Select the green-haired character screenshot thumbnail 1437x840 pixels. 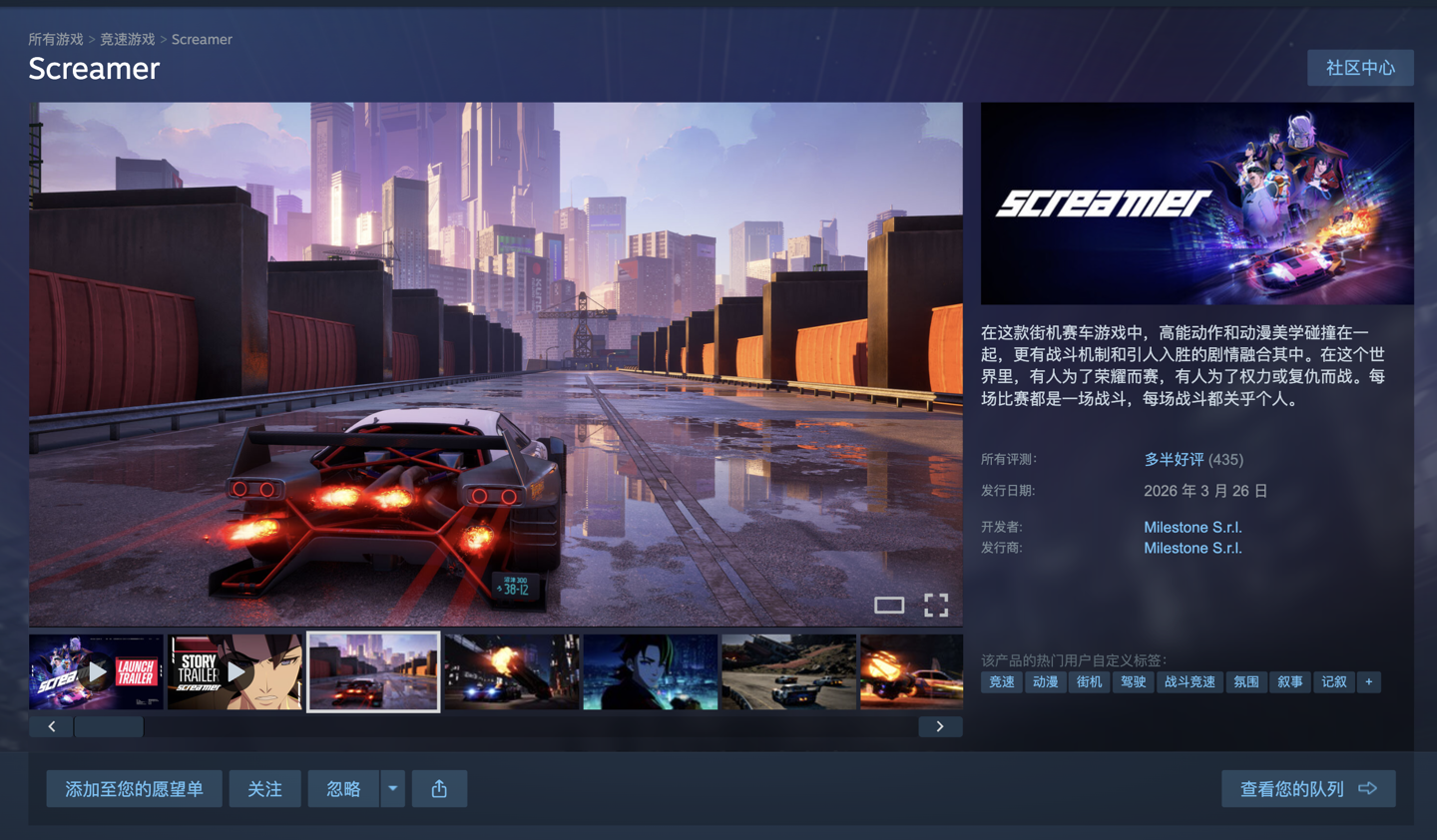click(x=650, y=672)
